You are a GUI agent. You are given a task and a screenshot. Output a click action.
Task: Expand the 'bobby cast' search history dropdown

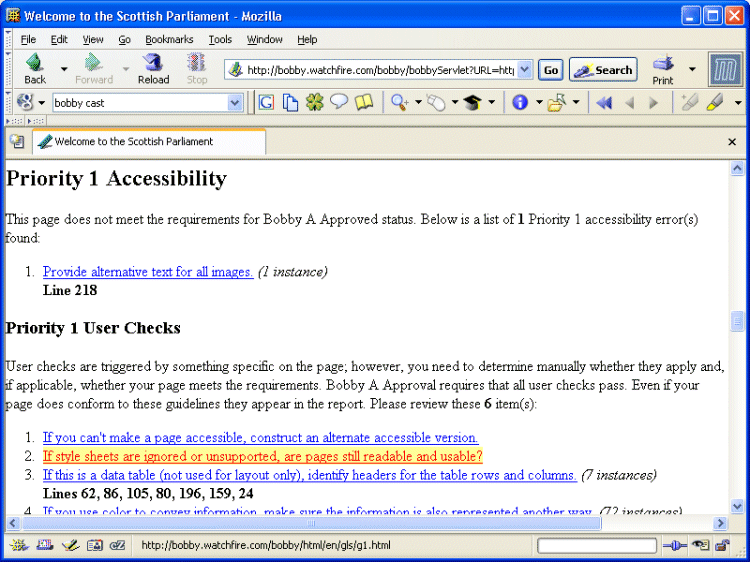pos(235,103)
